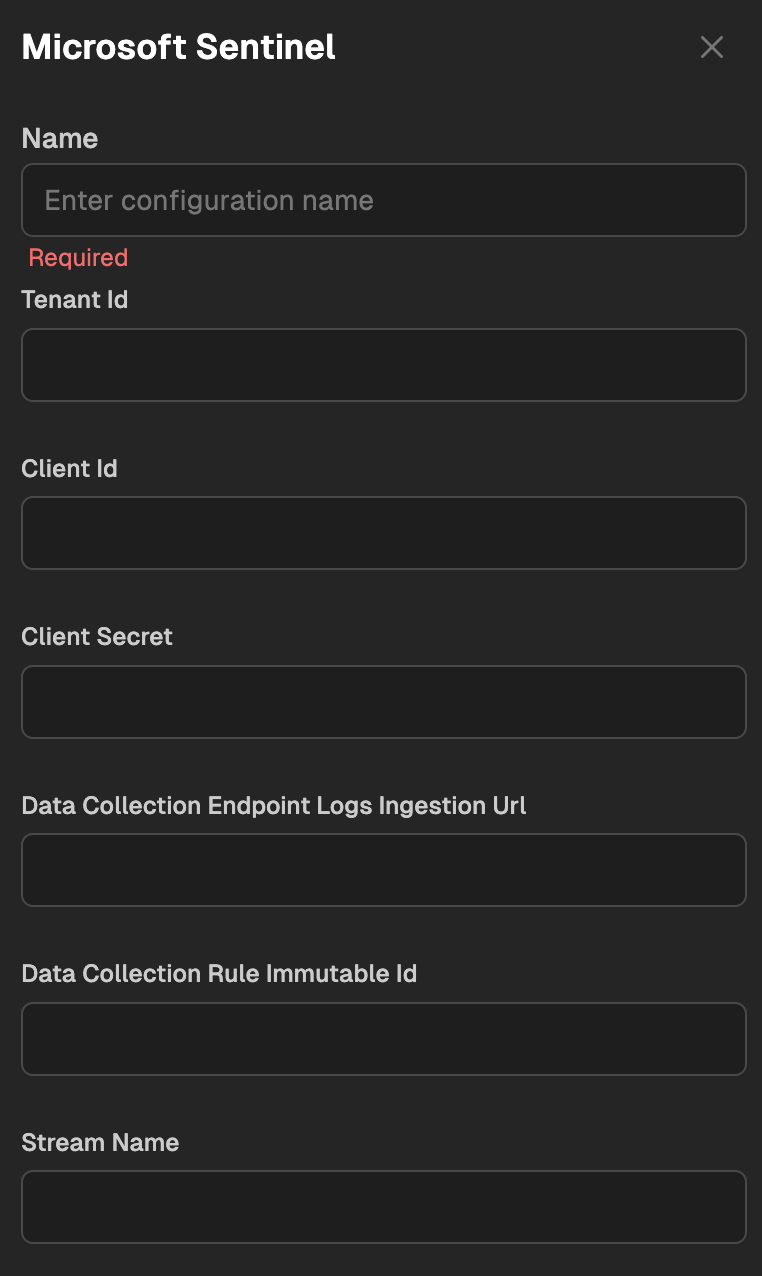Click the Microsoft Sentinel panel heading
This screenshot has height=1276, width=762.
tap(179, 47)
